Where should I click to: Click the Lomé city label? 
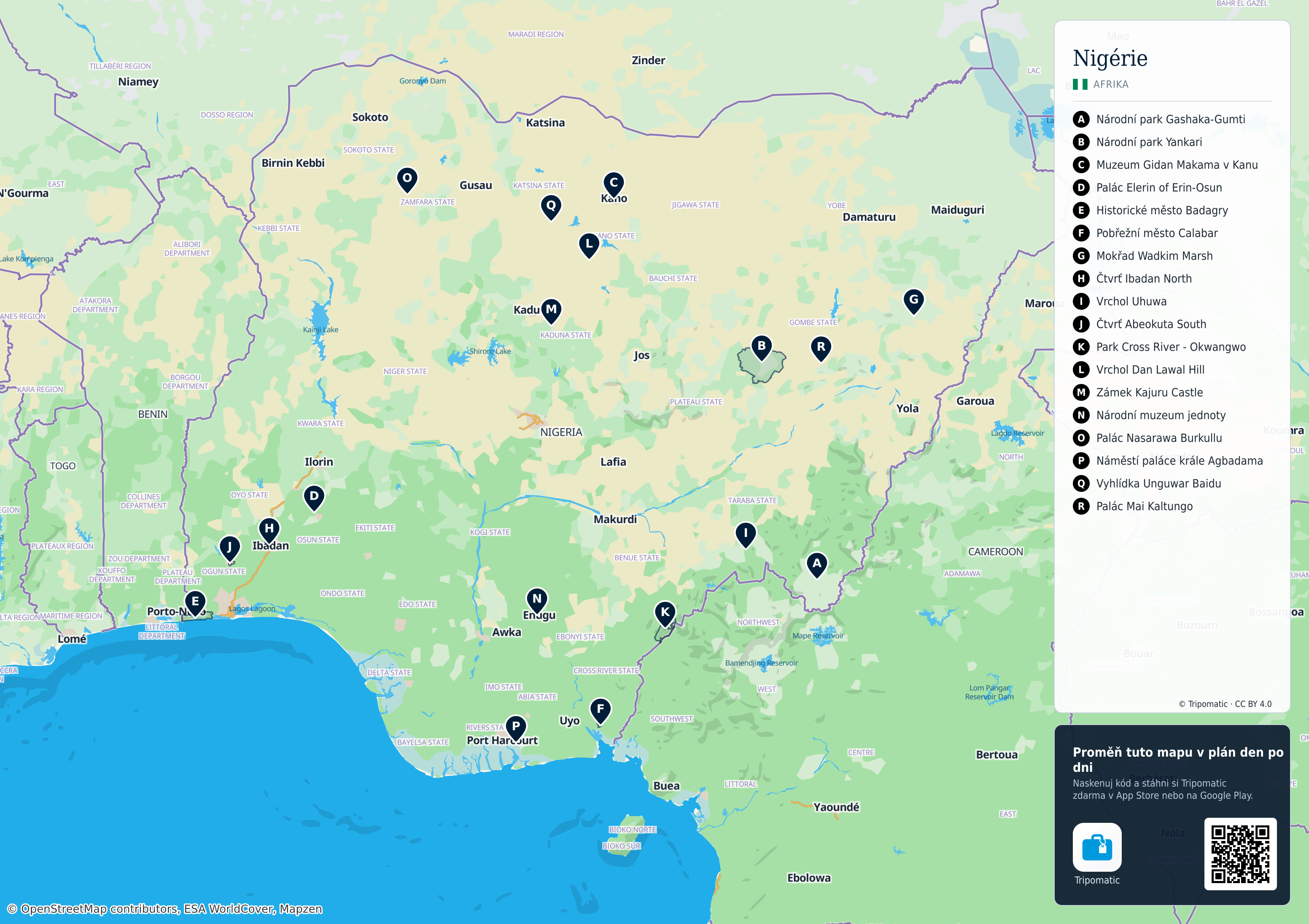(x=72, y=639)
